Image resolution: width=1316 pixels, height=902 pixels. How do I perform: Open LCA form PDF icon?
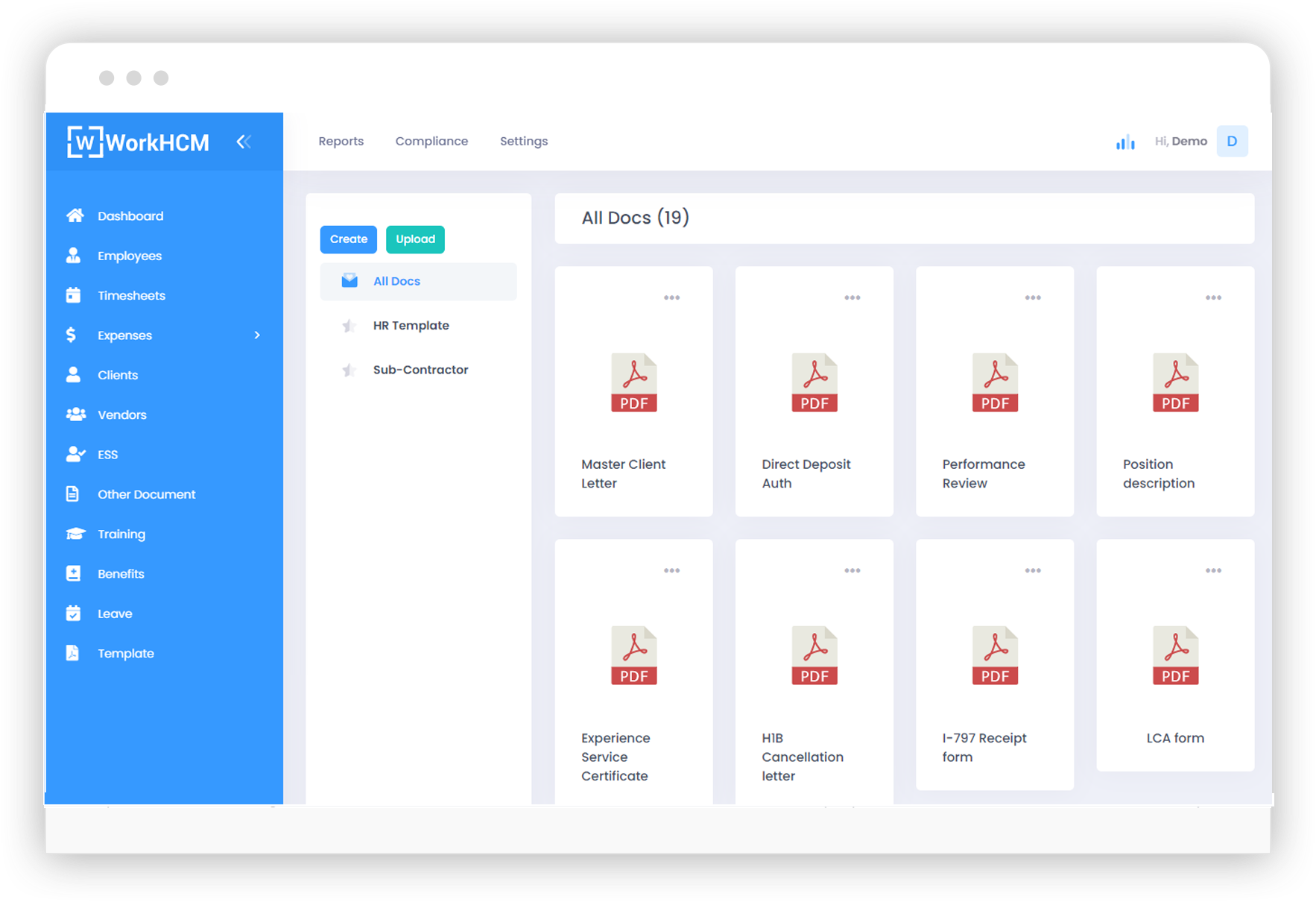[x=1175, y=655]
